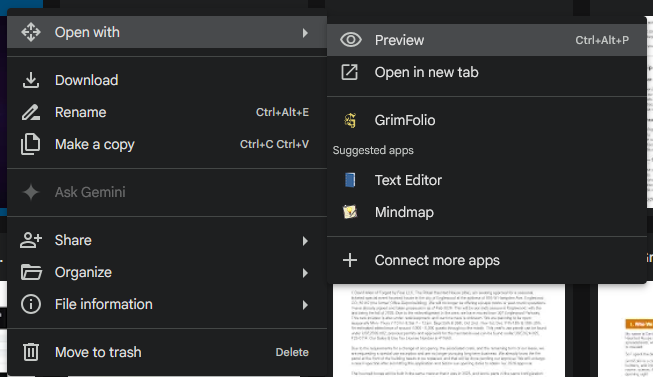Image resolution: width=653 pixels, height=377 pixels.
Task: Click the plus icon for Connect more apps
Action: point(350,260)
